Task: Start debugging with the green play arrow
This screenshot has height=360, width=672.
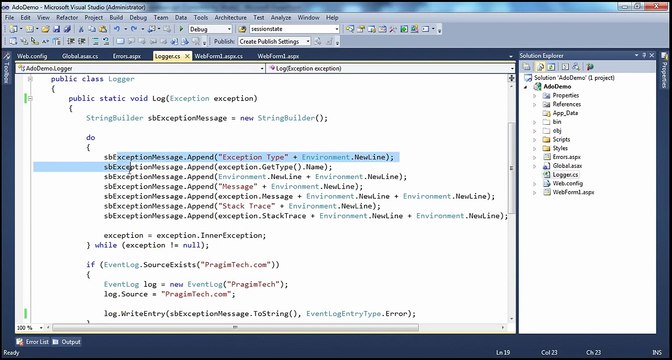Action: point(181,29)
